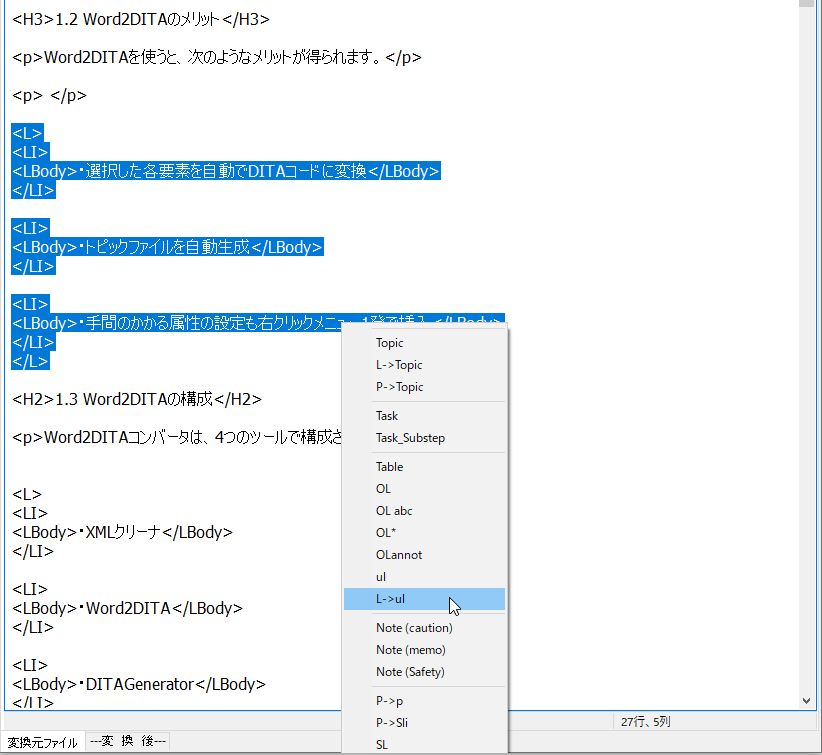Select Task_Substep from the menu
Screen dimensions: 822x755
424,438
